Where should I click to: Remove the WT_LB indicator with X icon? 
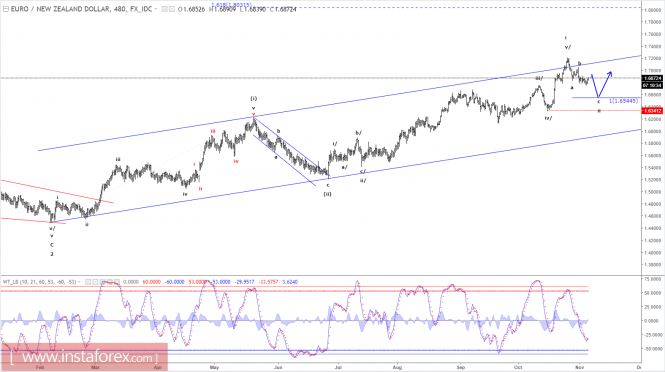pyautogui.click(x=117, y=282)
